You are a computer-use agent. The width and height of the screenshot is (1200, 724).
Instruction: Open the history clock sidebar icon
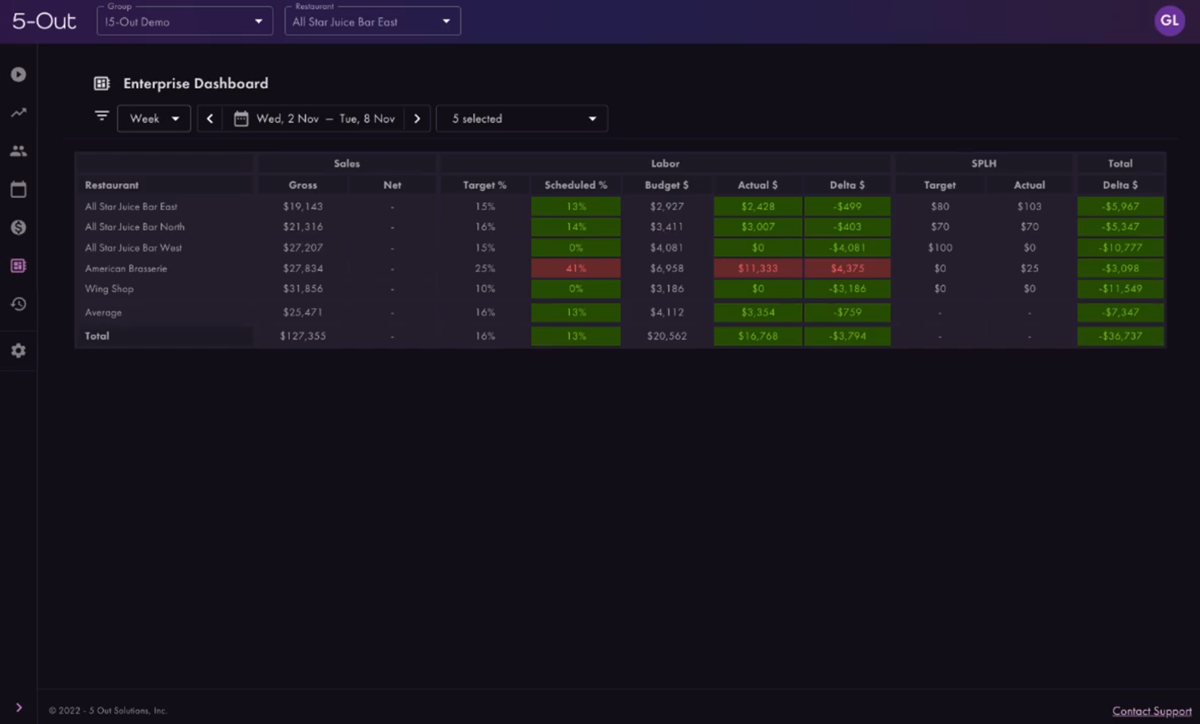point(18,304)
